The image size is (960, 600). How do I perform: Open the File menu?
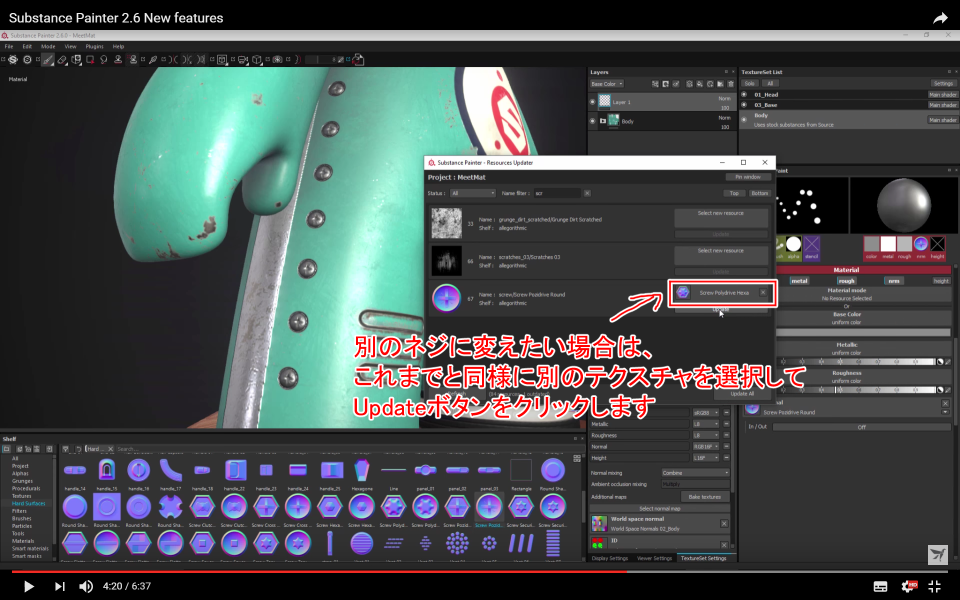[x=9, y=47]
